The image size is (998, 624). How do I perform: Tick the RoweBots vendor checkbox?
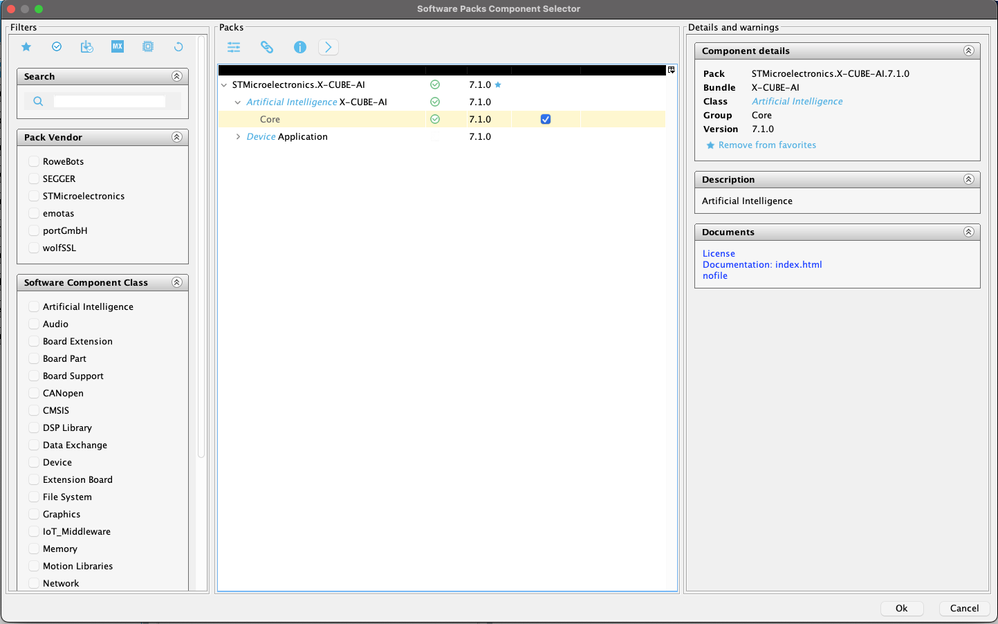(34, 162)
